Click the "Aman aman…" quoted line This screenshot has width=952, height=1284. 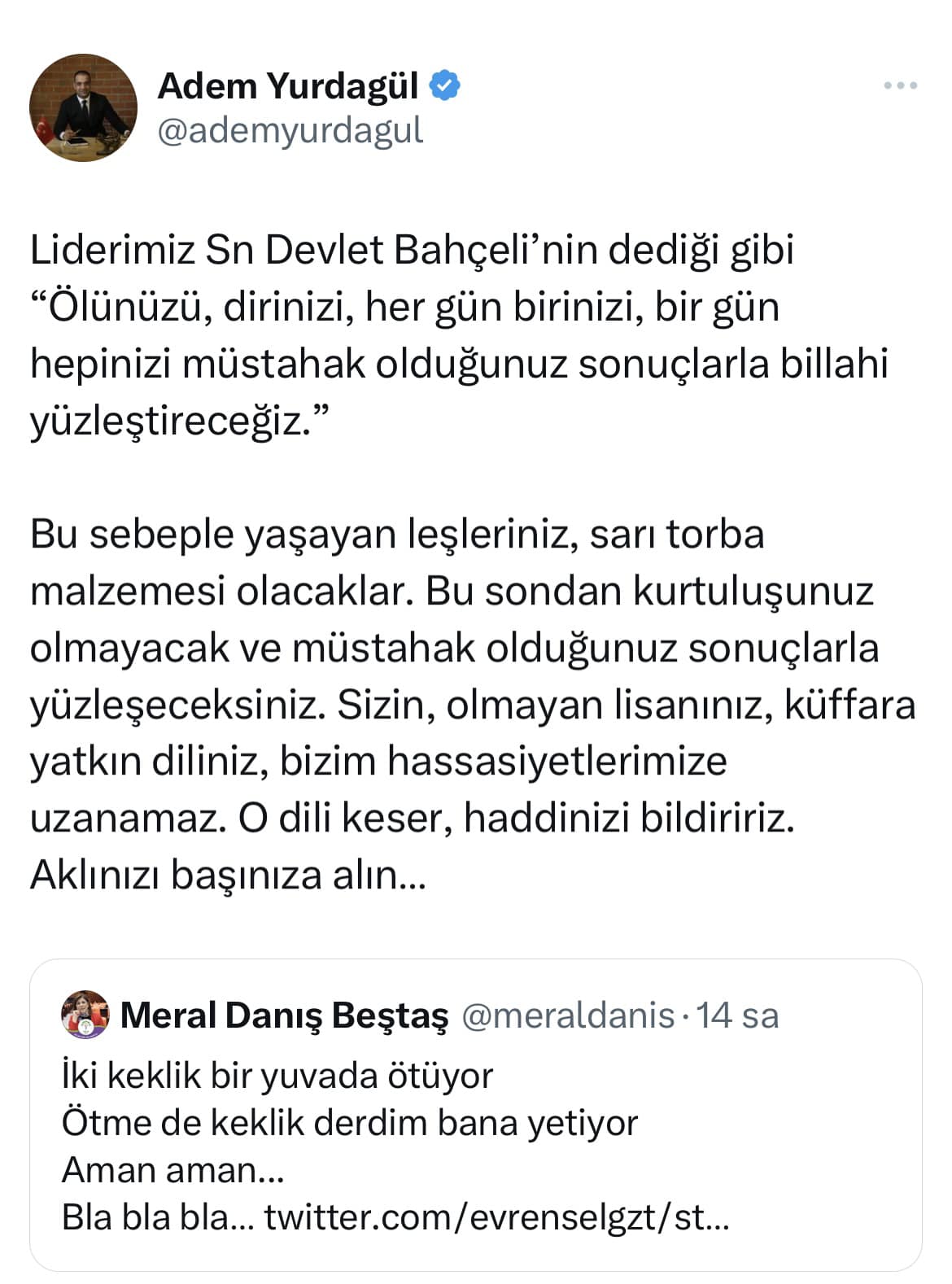click(x=172, y=1170)
